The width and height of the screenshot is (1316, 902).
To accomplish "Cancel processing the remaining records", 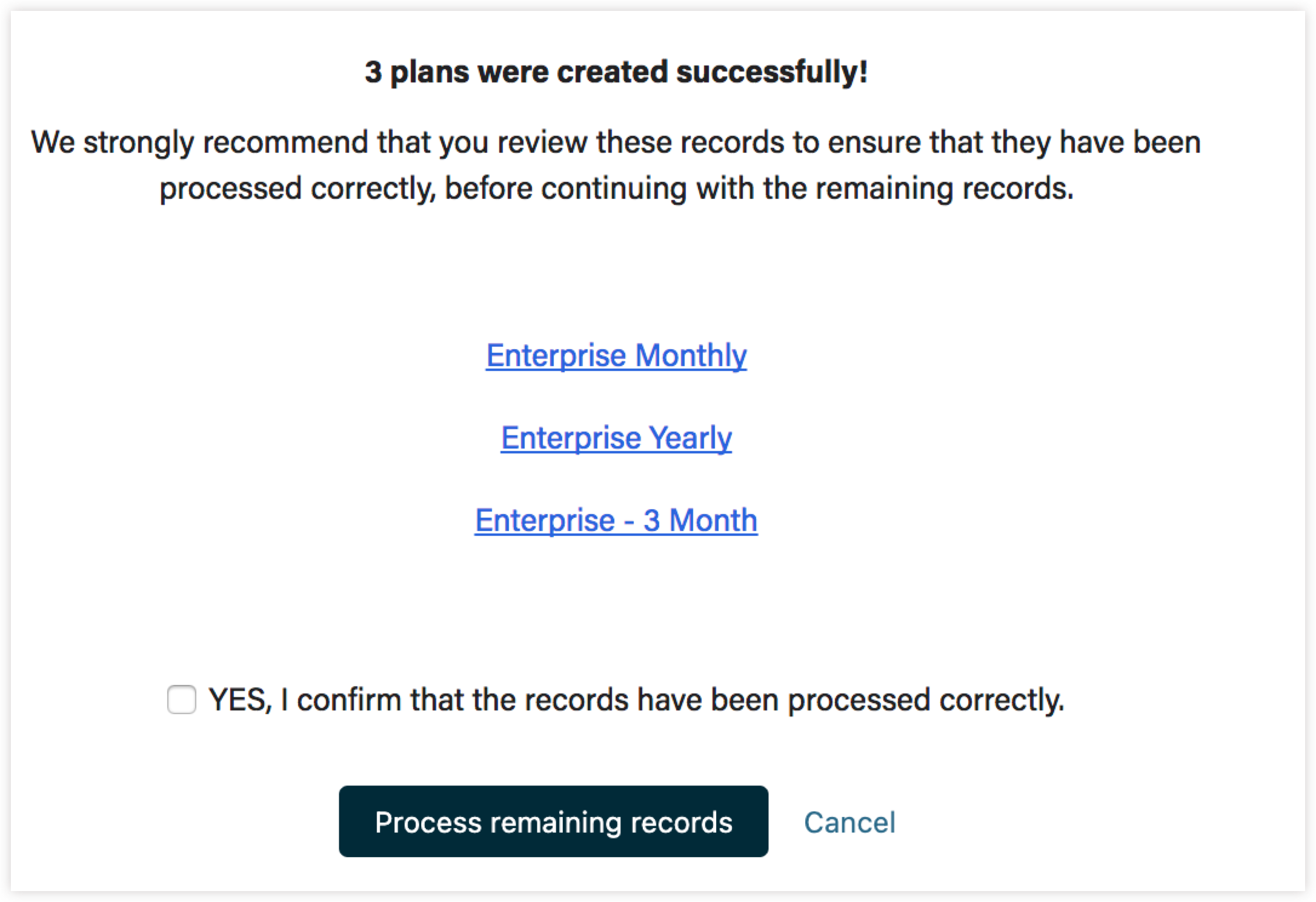I will pyautogui.click(x=849, y=823).
